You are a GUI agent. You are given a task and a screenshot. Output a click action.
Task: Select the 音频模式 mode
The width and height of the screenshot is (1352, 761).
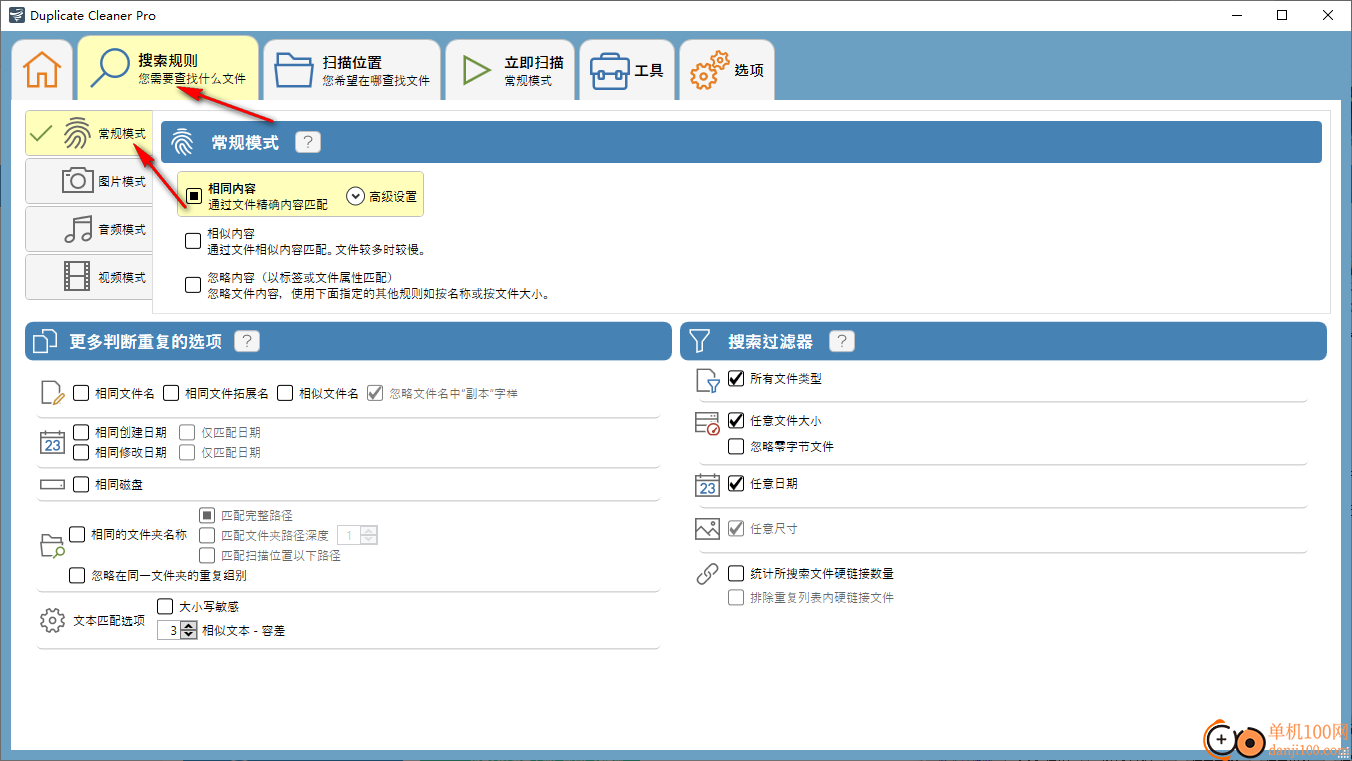pyautogui.click(x=90, y=229)
